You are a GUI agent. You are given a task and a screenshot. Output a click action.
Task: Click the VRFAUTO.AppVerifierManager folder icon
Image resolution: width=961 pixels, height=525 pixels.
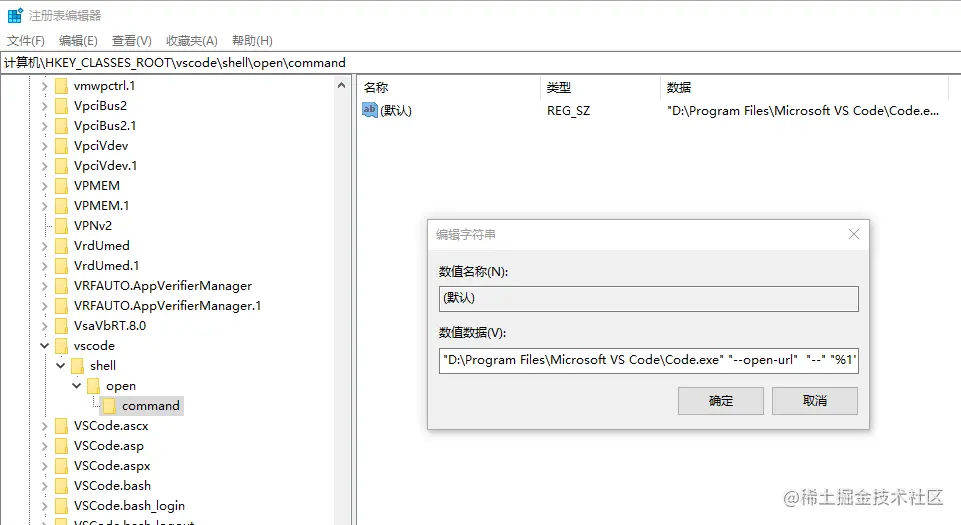[61, 286]
